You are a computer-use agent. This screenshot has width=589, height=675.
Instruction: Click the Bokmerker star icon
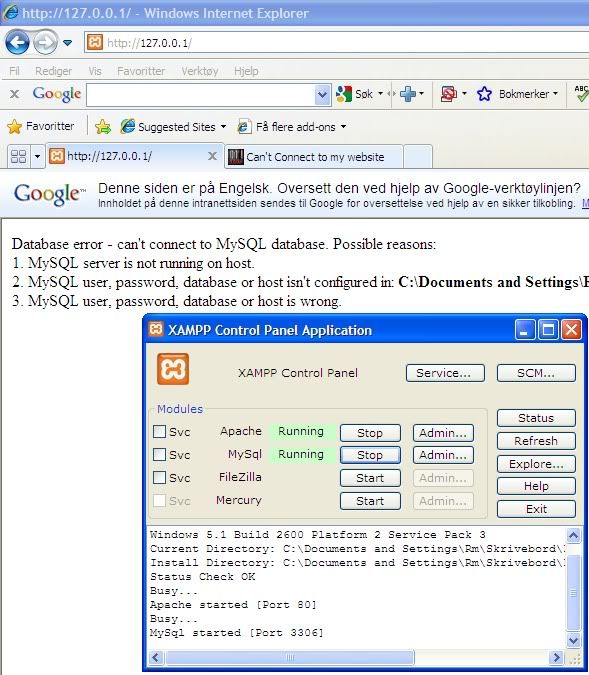click(x=484, y=94)
